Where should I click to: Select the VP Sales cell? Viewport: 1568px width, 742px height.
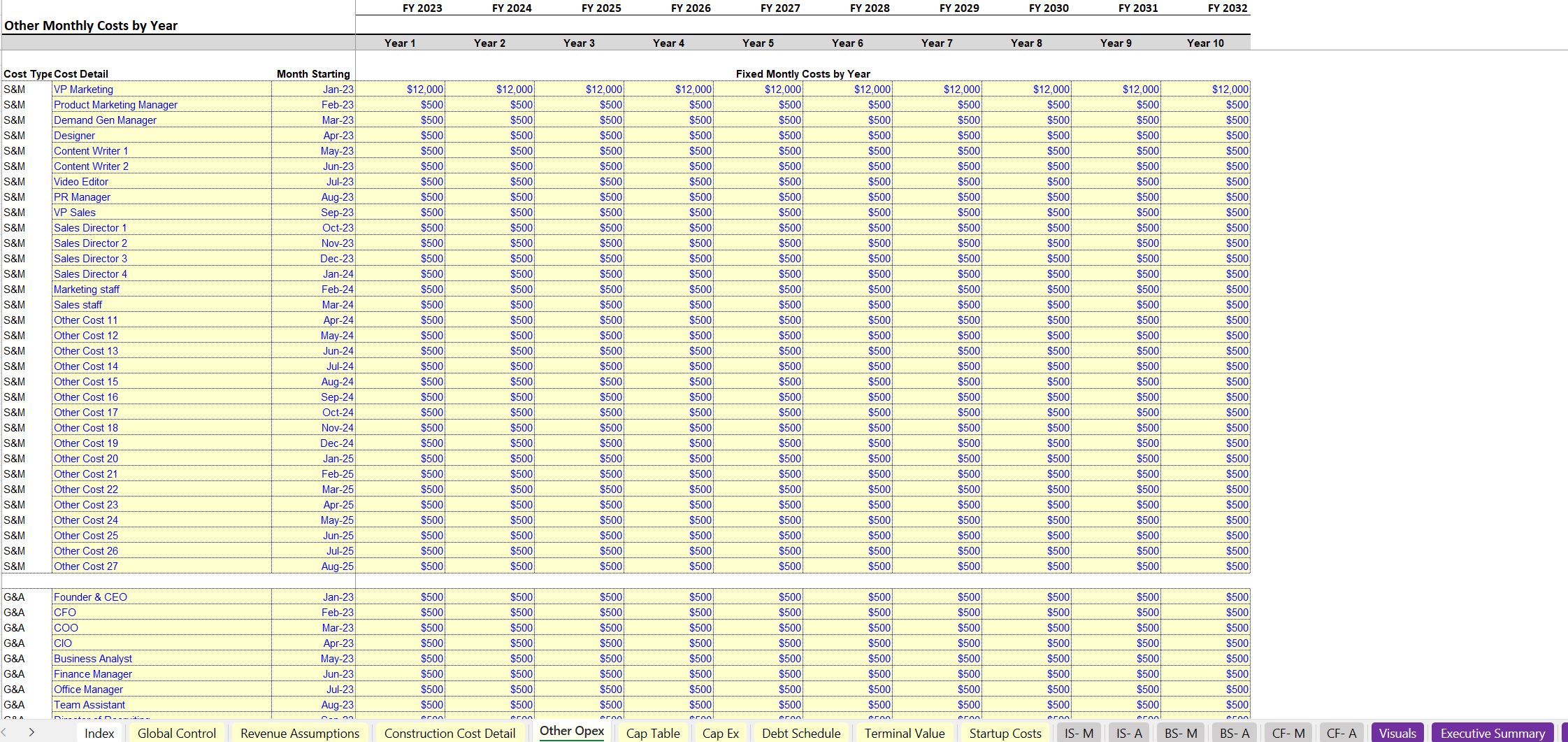click(x=161, y=213)
